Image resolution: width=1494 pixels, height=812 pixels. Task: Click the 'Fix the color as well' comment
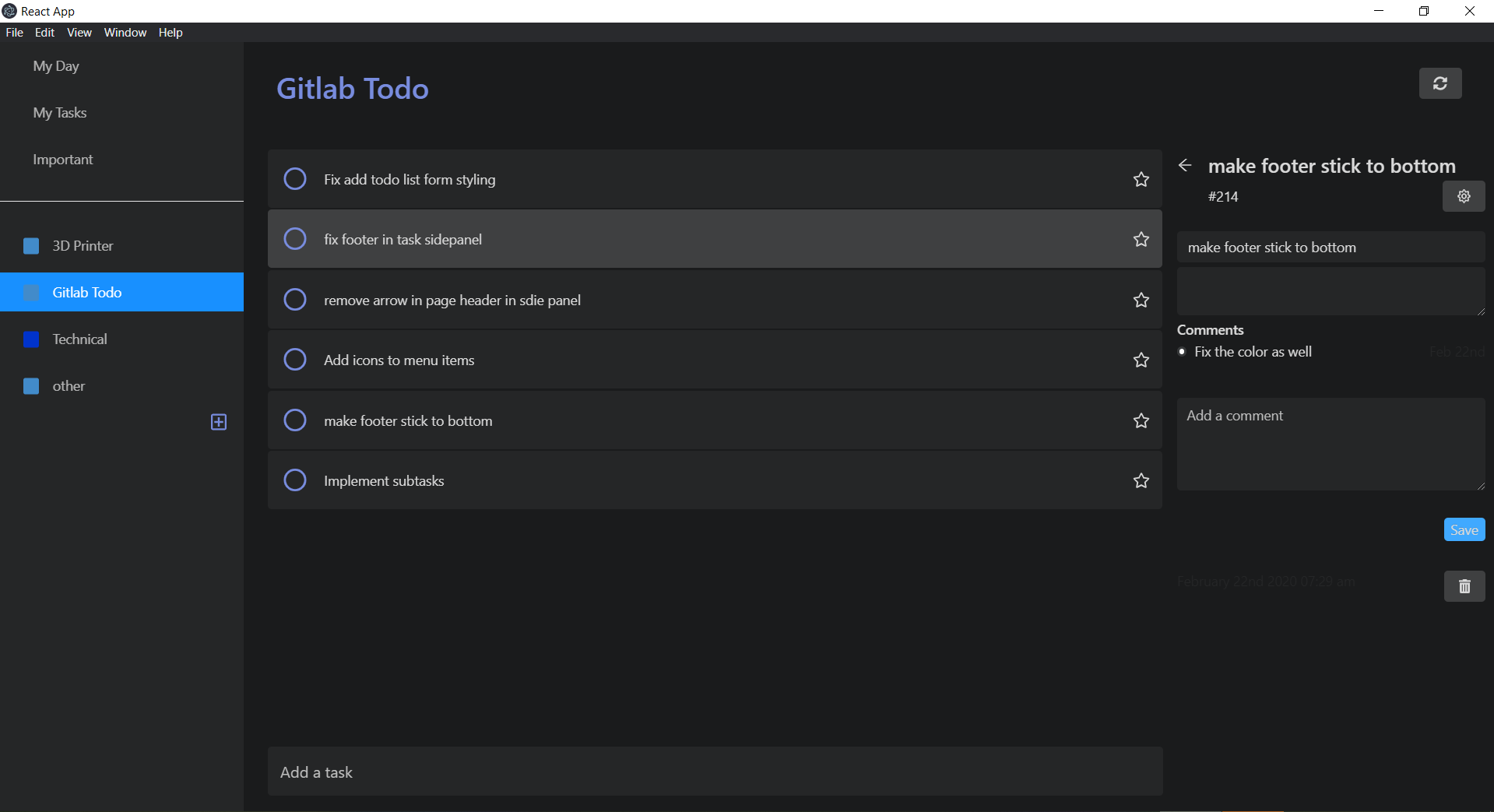pos(1253,352)
